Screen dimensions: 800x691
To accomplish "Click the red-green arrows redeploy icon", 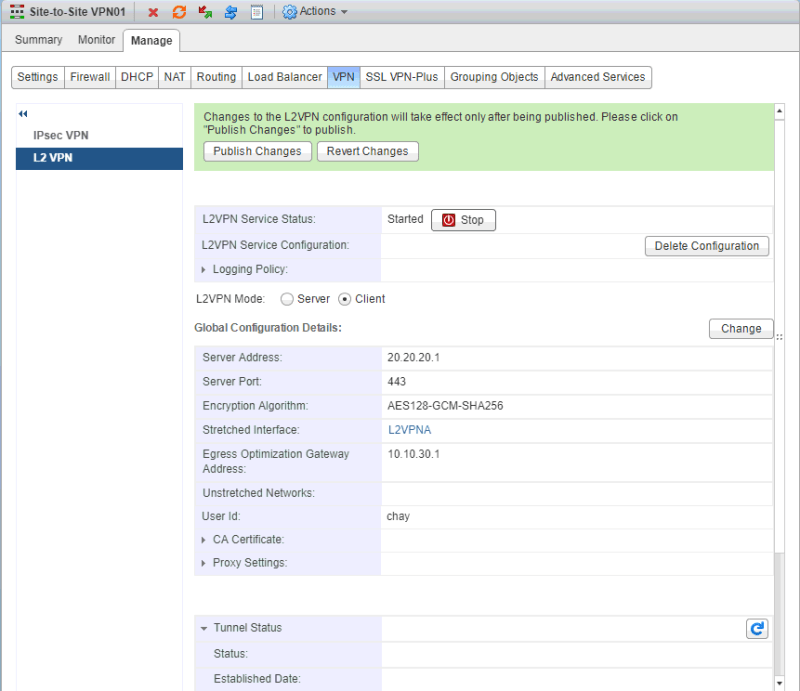I will tap(205, 12).
